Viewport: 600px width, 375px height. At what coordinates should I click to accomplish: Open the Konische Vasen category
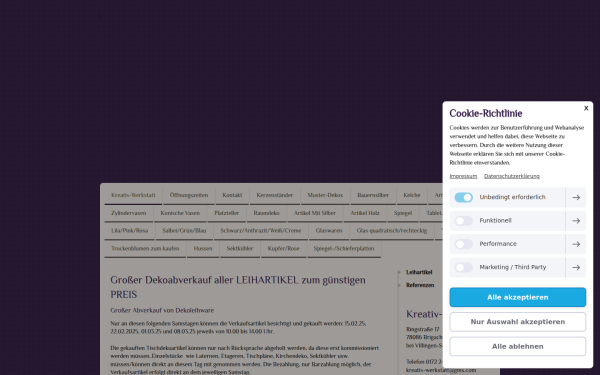point(180,213)
